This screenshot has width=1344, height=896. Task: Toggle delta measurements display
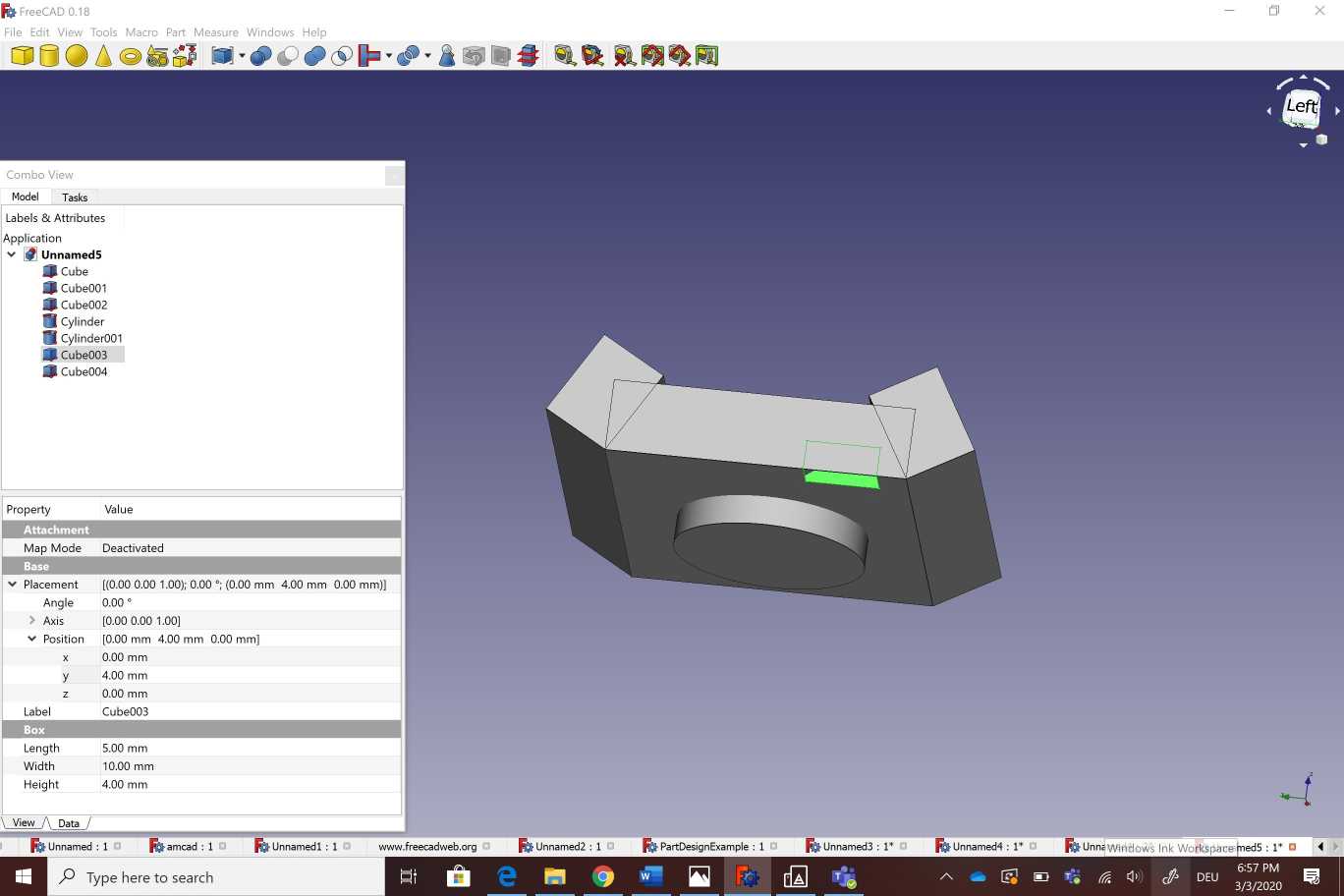[707, 56]
